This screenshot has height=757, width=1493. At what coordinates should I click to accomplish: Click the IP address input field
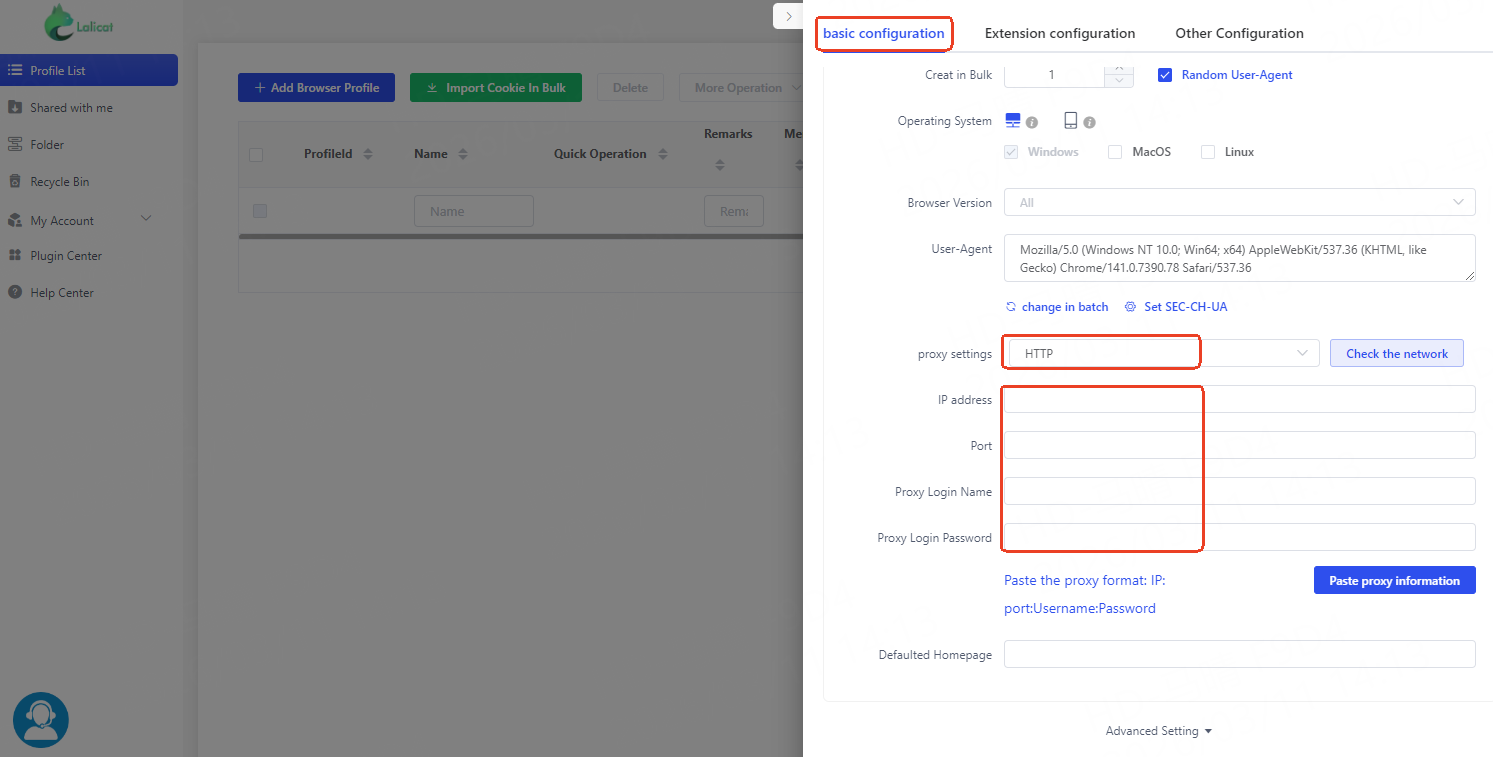pos(1239,399)
